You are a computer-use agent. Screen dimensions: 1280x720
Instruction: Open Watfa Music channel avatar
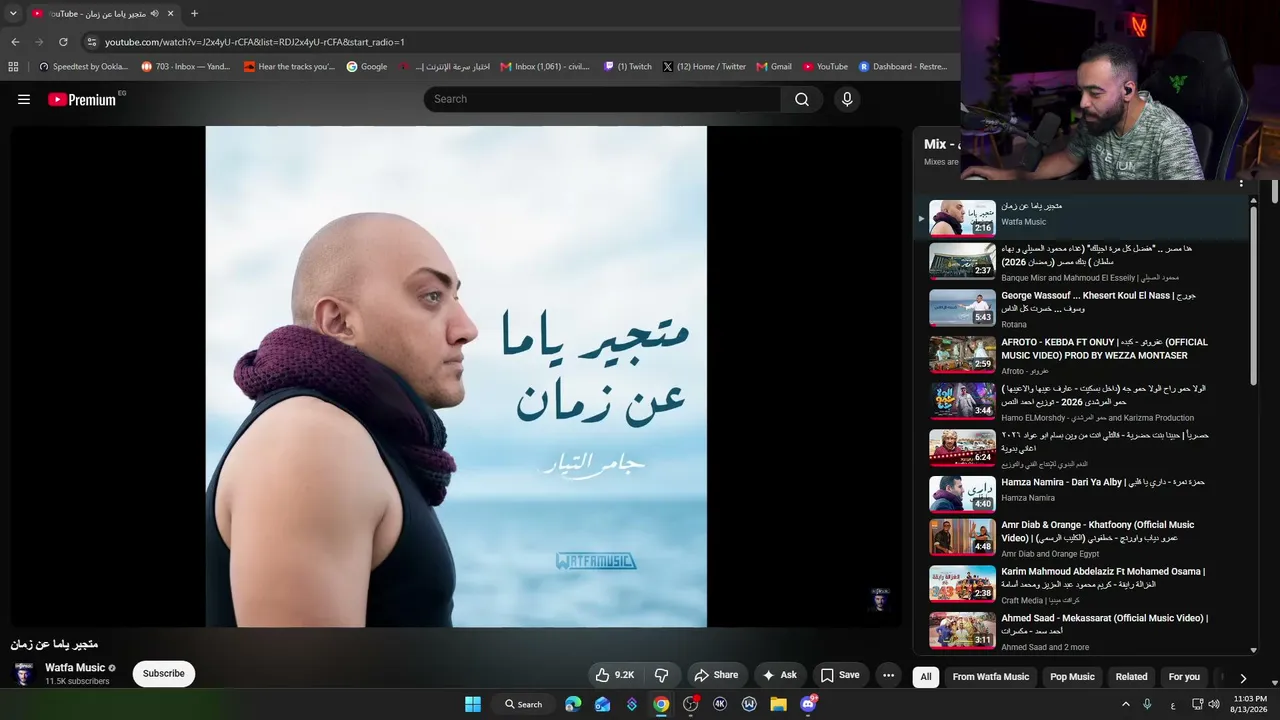pyautogui.click(x=23, y=674)
